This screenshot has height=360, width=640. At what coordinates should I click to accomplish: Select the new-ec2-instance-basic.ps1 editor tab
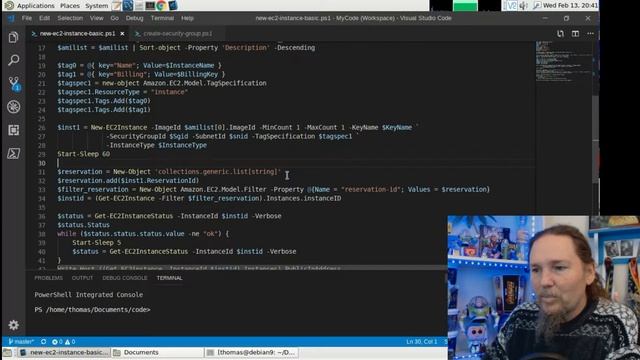77,33
